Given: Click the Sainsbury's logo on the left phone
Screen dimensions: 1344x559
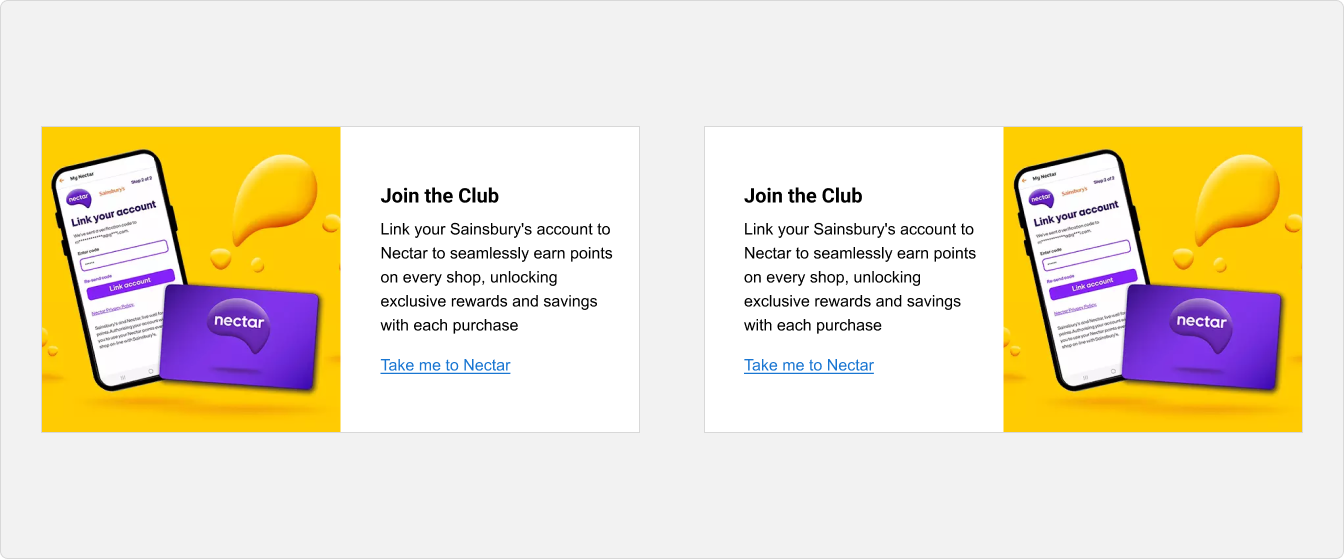Looking at the screenshot, I should click(111, 189).
